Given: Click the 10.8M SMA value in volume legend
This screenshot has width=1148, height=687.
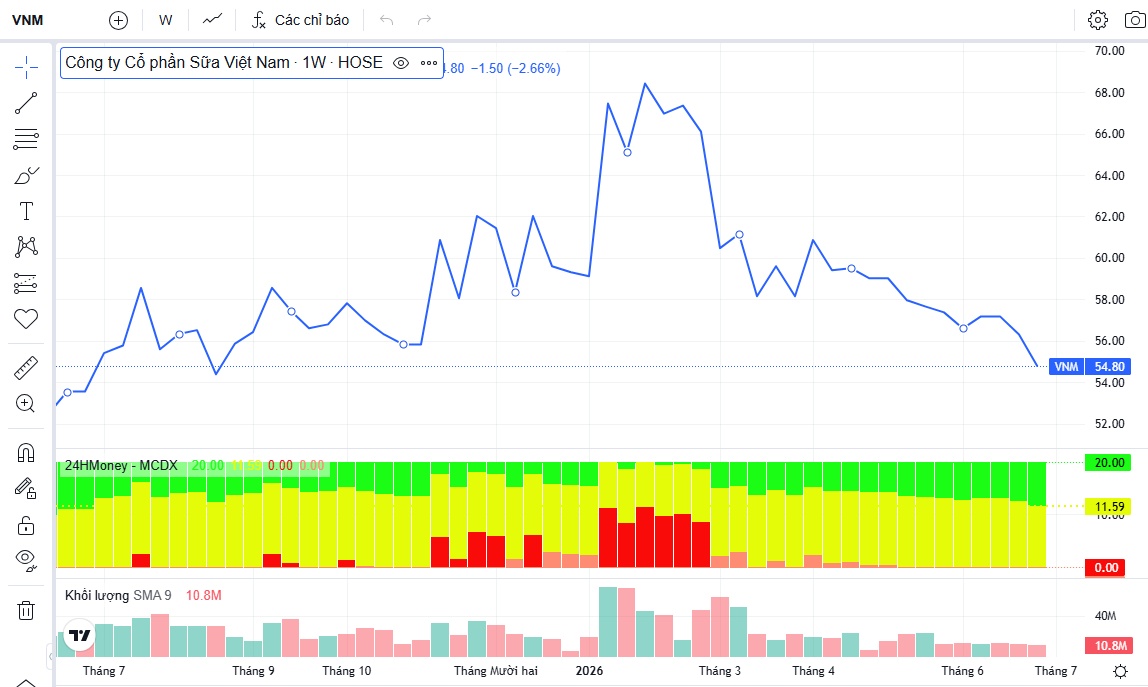Looking at the screenshot, I should (x=204, y=595).
